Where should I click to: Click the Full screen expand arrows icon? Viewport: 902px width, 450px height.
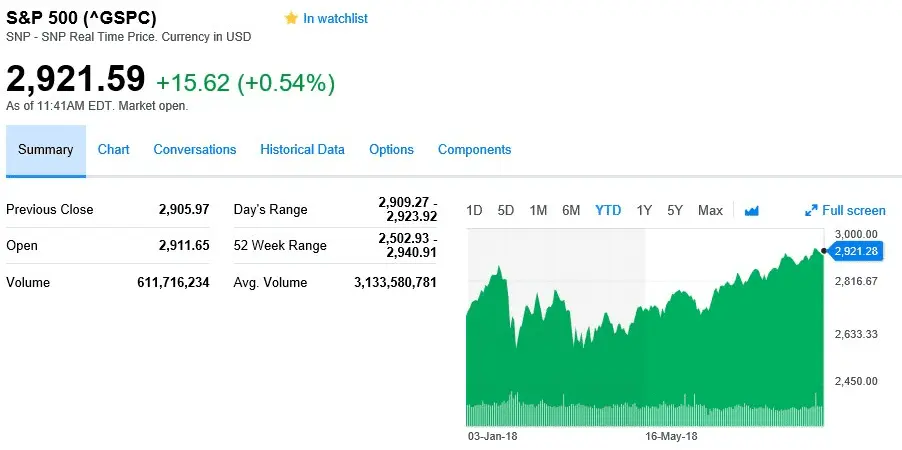coord(811,210)
